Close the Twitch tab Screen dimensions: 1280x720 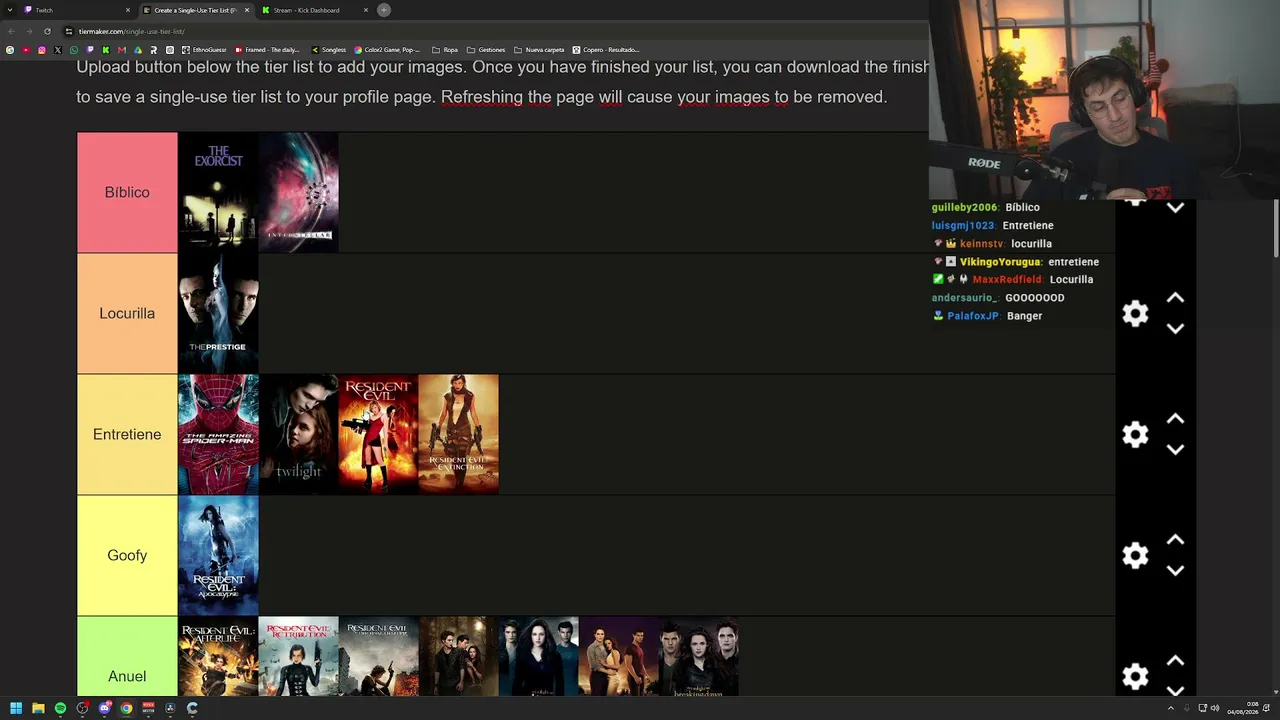[128, 10]
